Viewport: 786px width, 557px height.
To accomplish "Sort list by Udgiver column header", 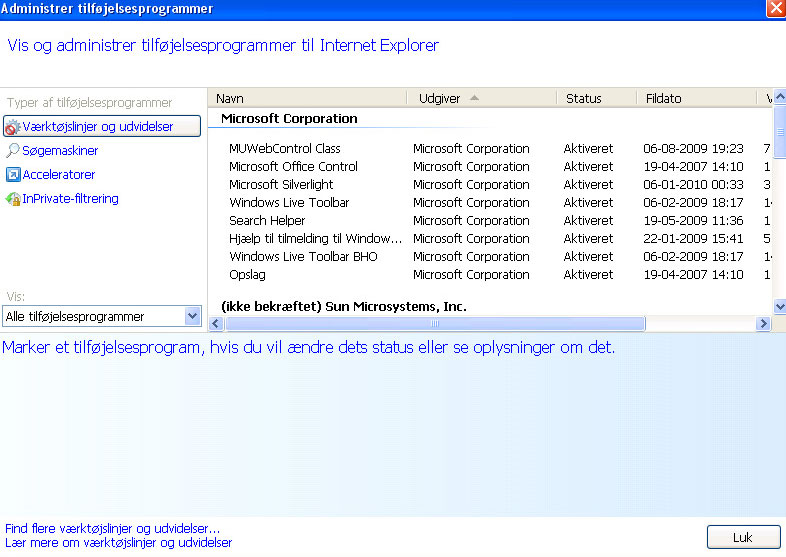I will (482, 98).
